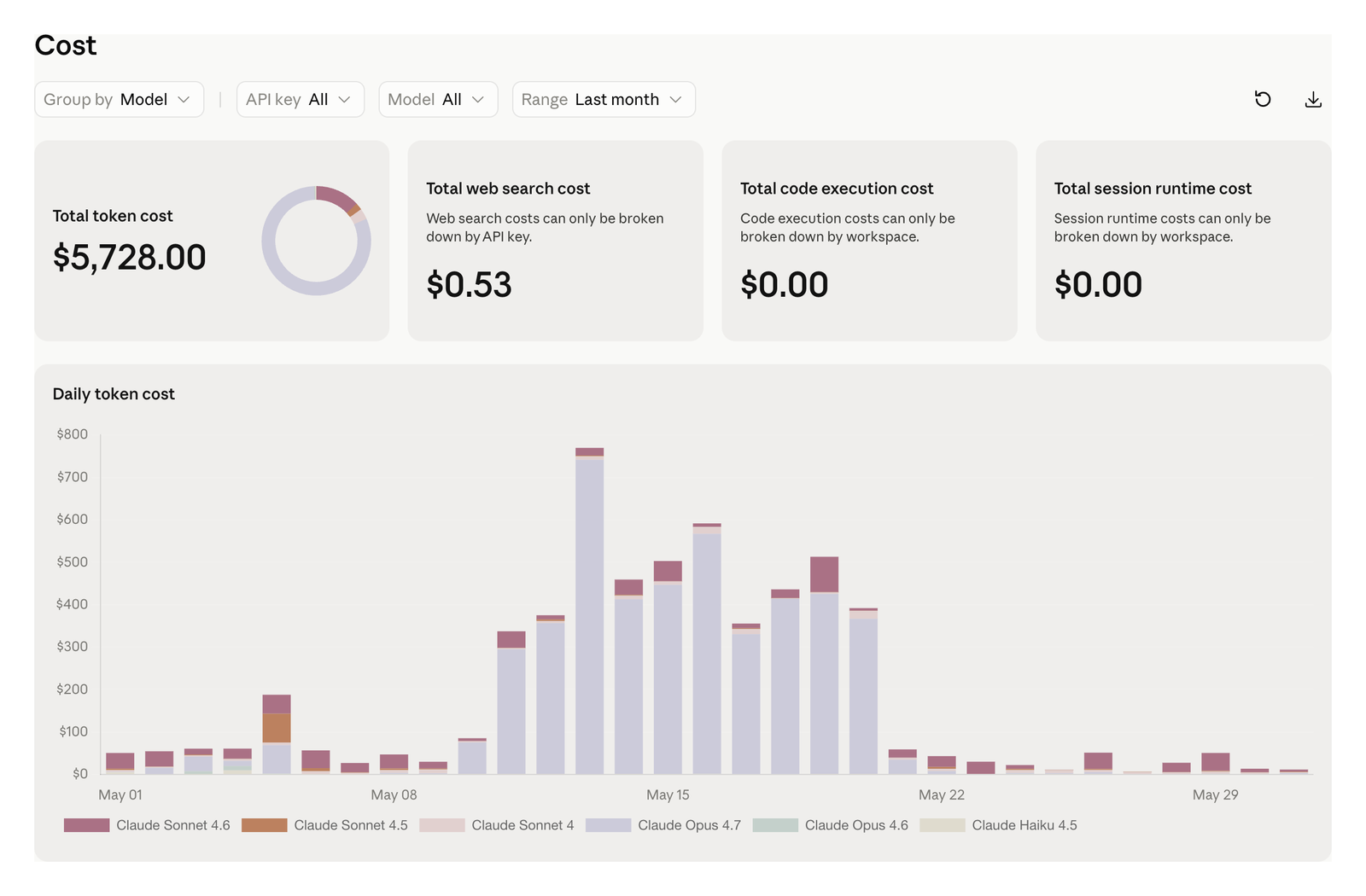Click the Daily token cost heading
Screen dimensions: 1366x896
114,394
